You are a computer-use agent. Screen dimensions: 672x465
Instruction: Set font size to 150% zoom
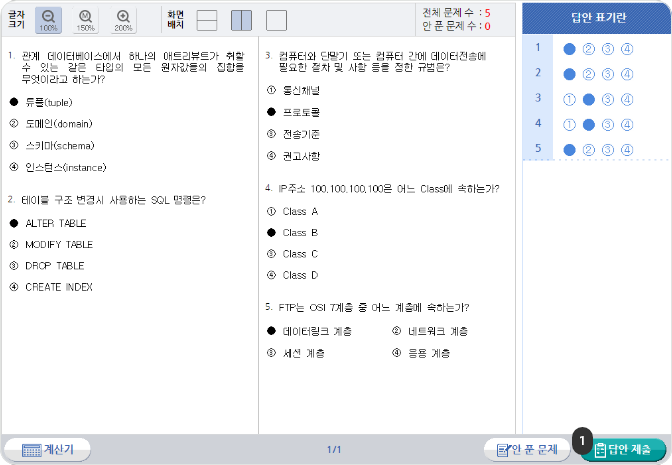[x=86, y=19]
